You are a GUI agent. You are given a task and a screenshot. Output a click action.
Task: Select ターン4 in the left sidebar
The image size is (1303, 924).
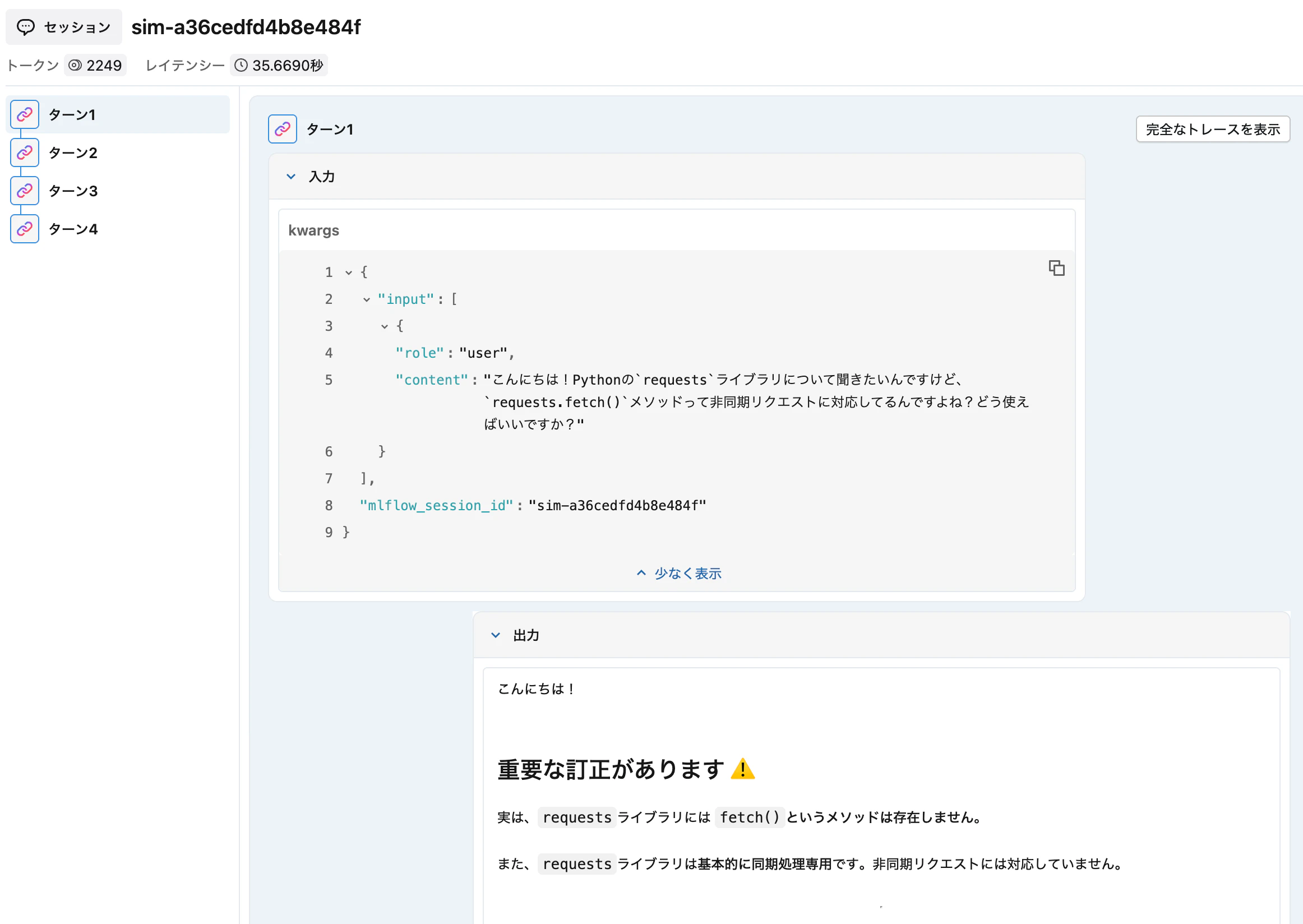click(72, 228)
